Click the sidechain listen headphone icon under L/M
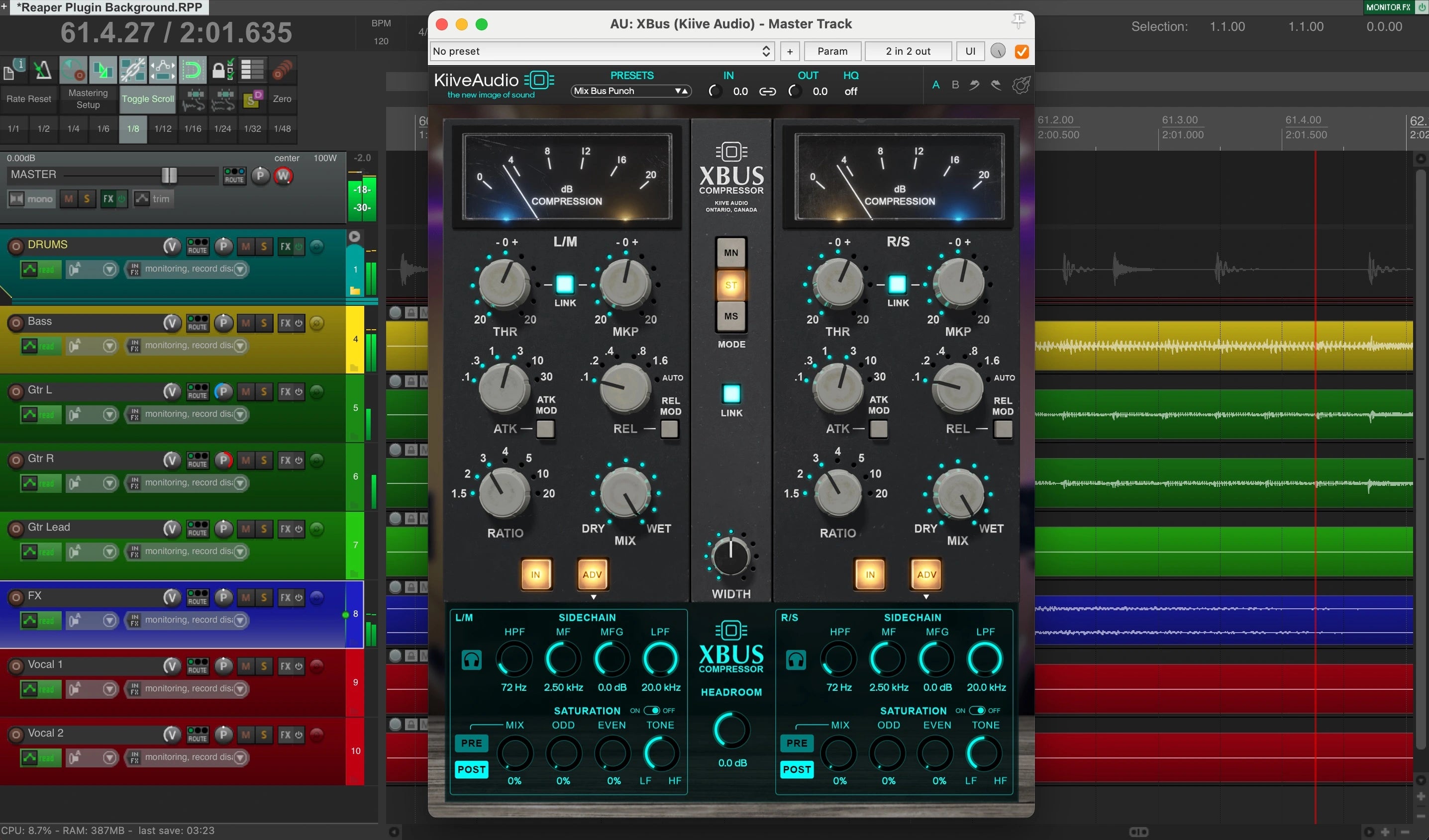The image size is (1429, 840). point(471,660)
